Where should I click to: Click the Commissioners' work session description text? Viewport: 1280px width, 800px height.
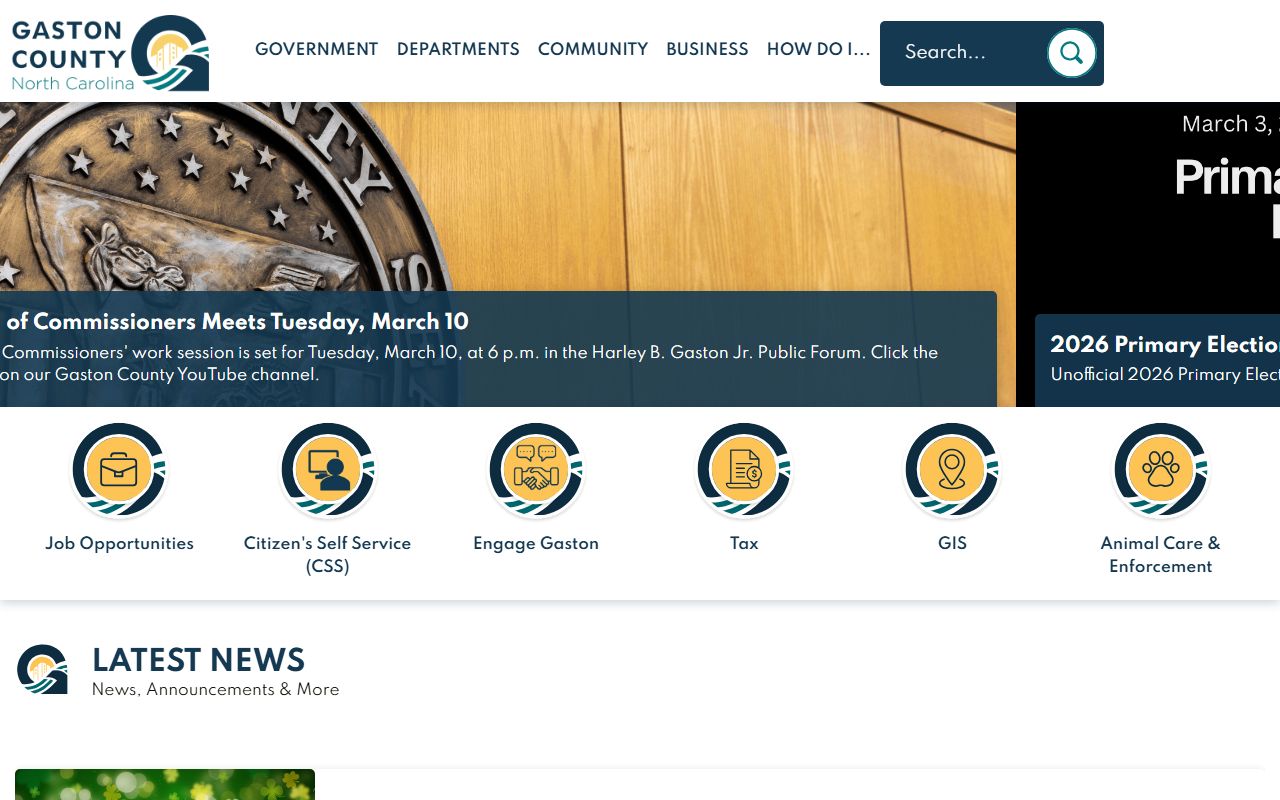[469, 363]
